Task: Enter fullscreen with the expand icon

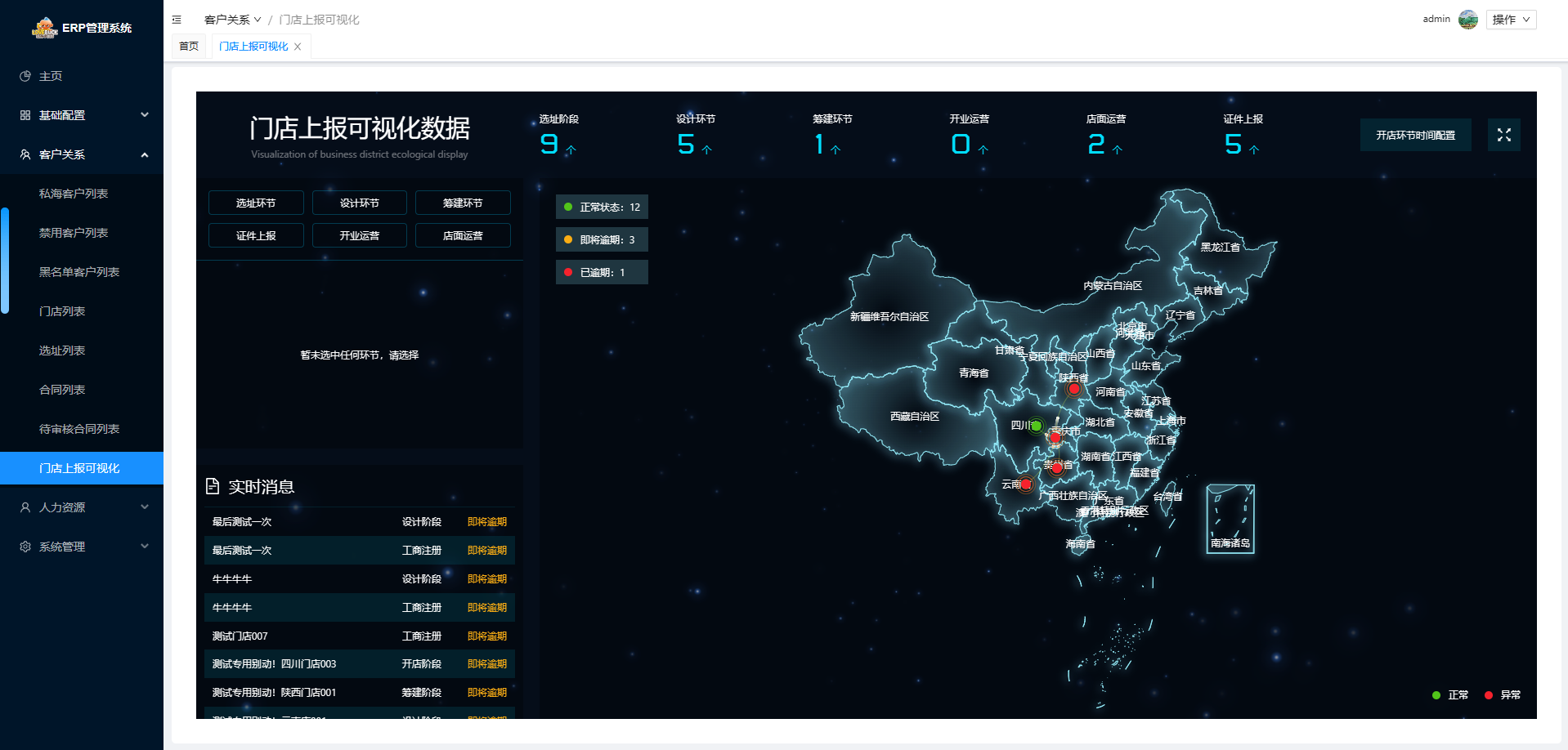Action: click(1504, 135)
